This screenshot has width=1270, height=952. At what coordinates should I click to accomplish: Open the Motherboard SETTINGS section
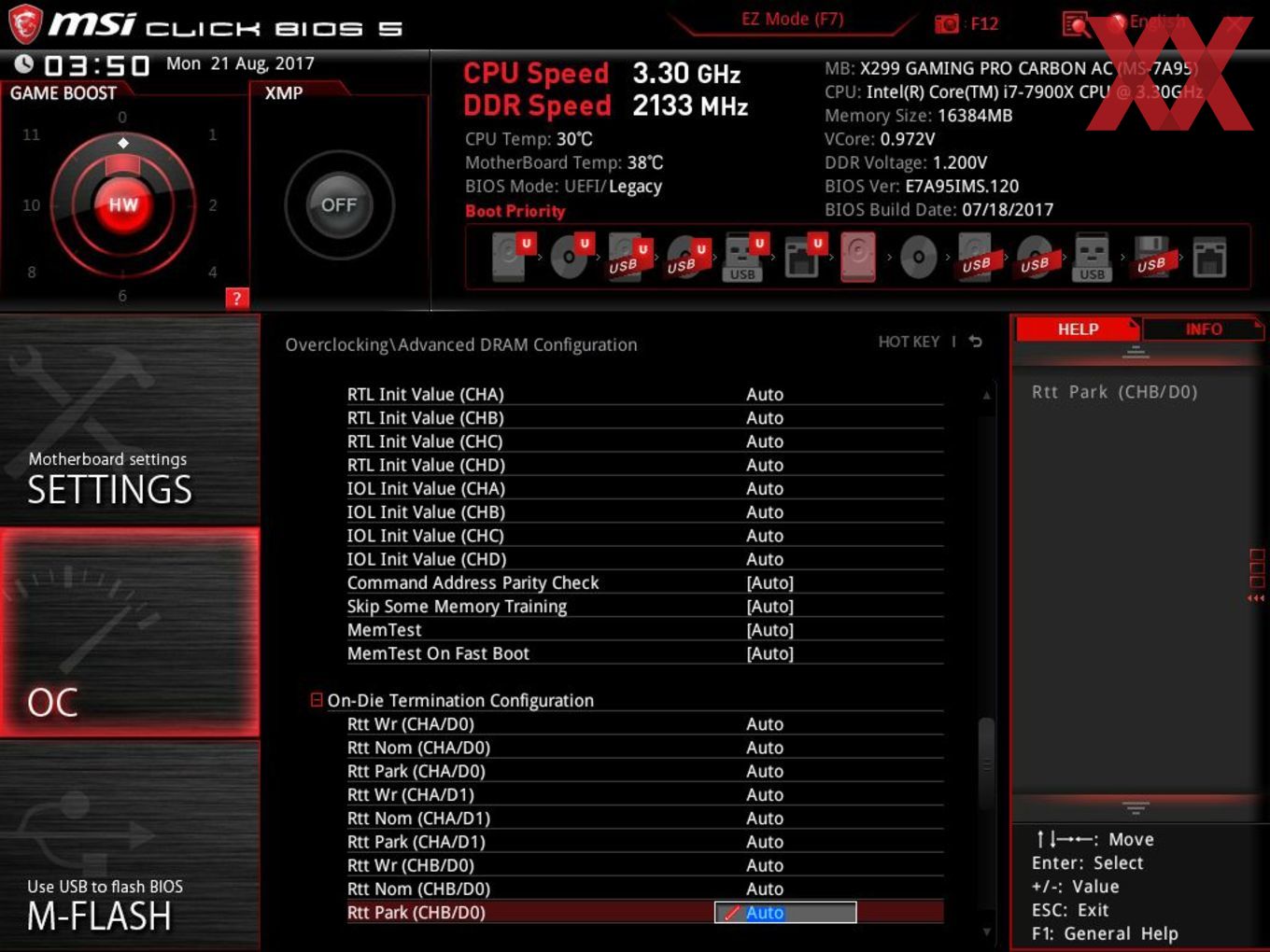point(130,420)
